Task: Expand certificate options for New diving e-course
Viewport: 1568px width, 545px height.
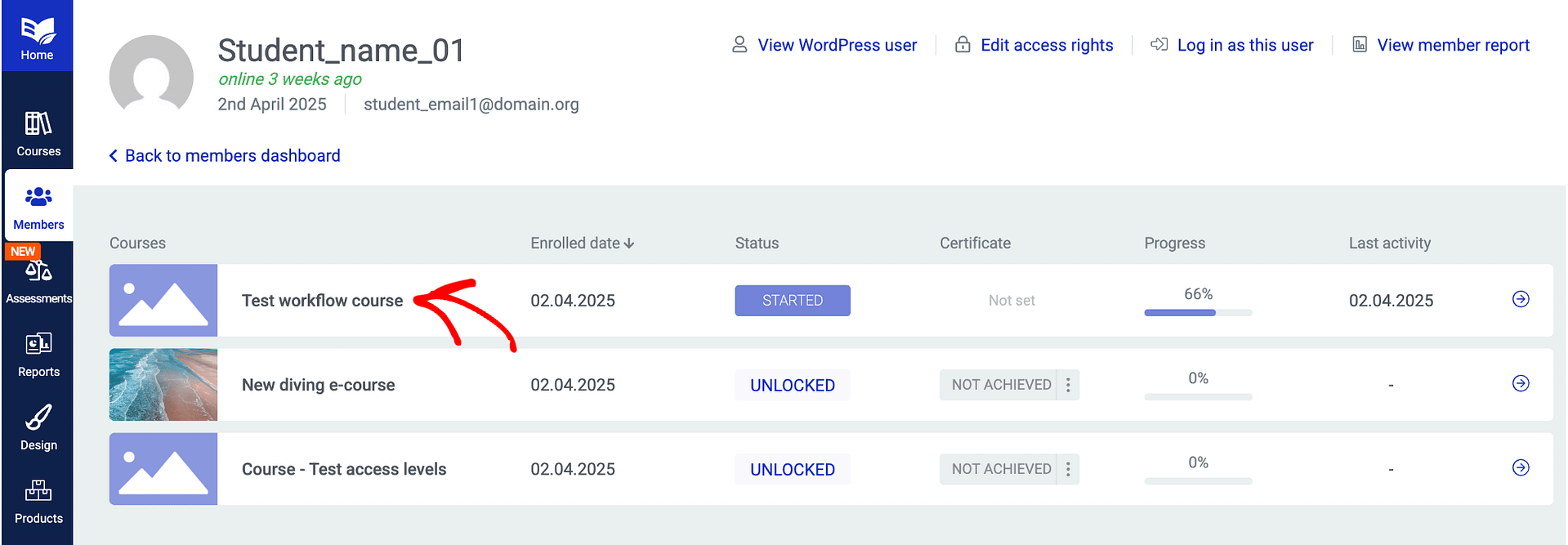Action: pyautogui.click(x=1067, y=385)
